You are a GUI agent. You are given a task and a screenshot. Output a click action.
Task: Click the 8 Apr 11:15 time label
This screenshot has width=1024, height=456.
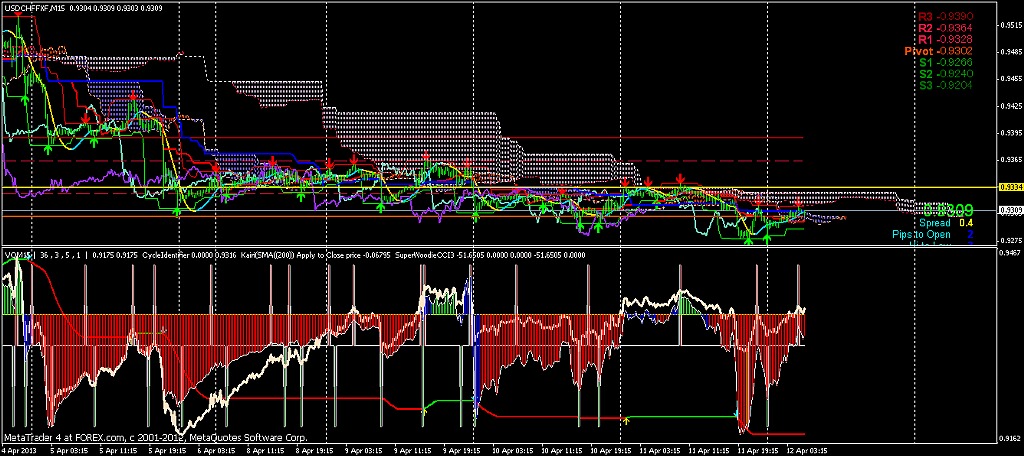[266, 449]
